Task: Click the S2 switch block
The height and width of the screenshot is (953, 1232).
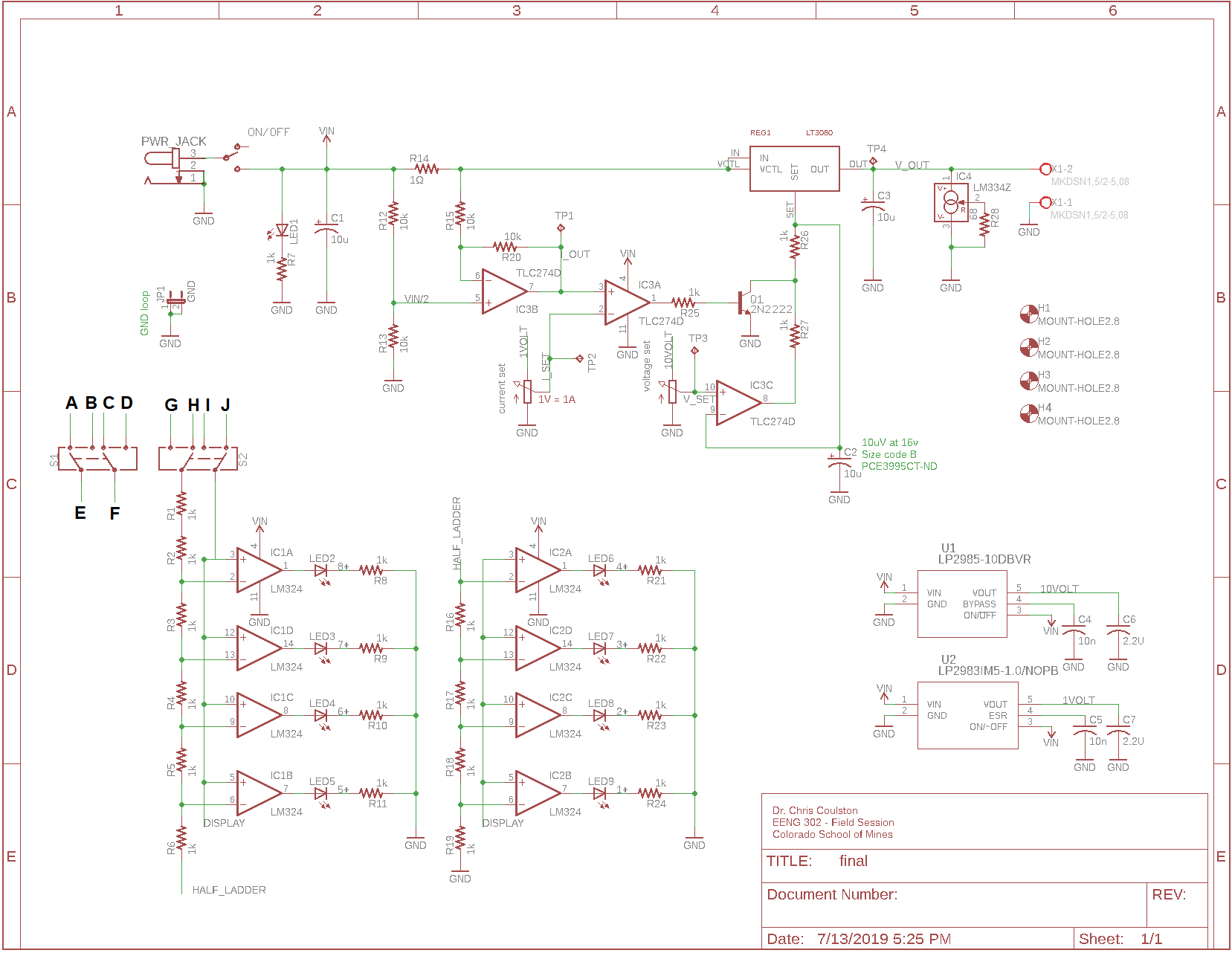Action: tap(198, 459)
